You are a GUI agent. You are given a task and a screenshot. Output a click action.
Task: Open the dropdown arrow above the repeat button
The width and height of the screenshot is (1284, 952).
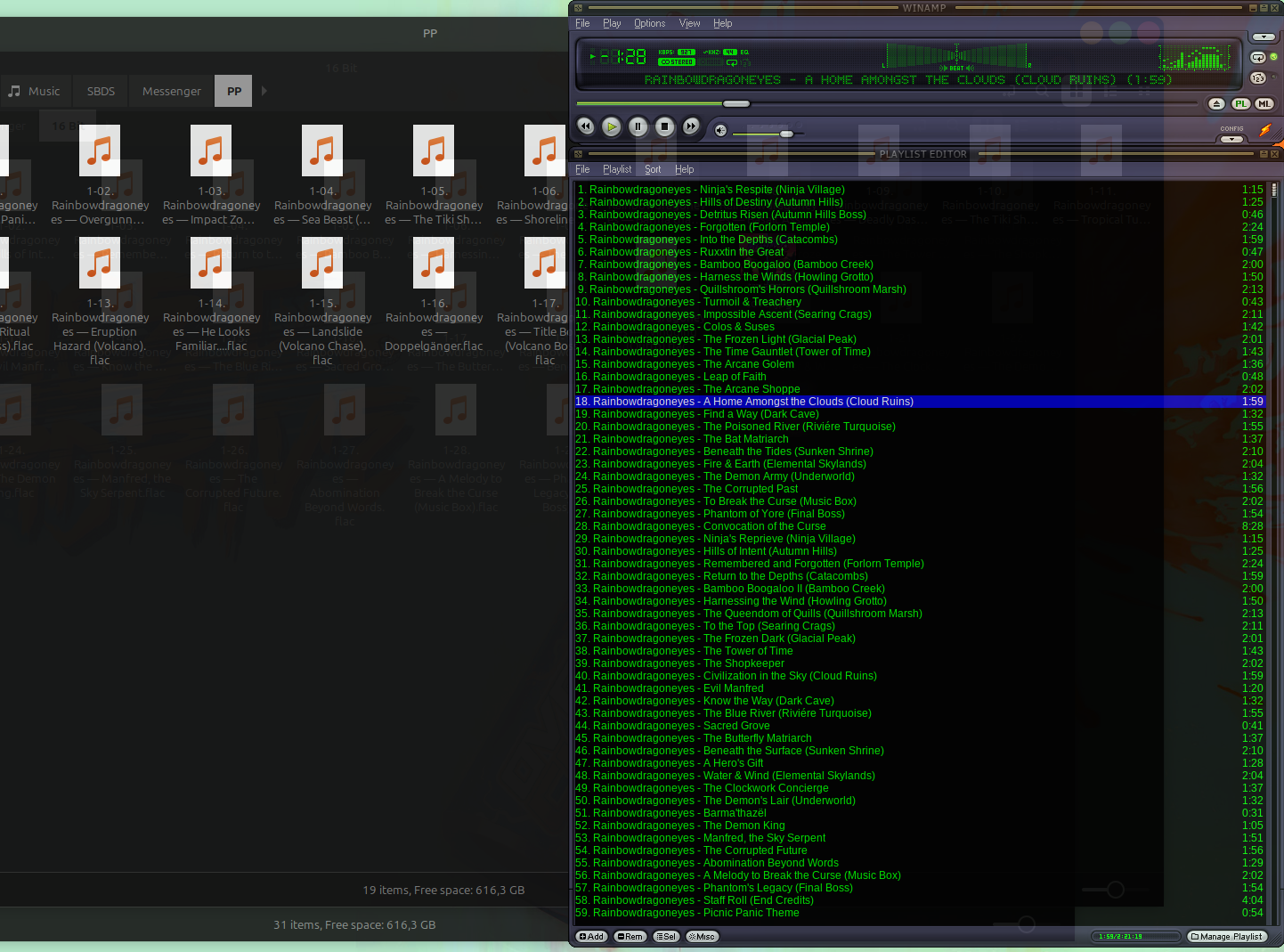[x=1264, y=37]
